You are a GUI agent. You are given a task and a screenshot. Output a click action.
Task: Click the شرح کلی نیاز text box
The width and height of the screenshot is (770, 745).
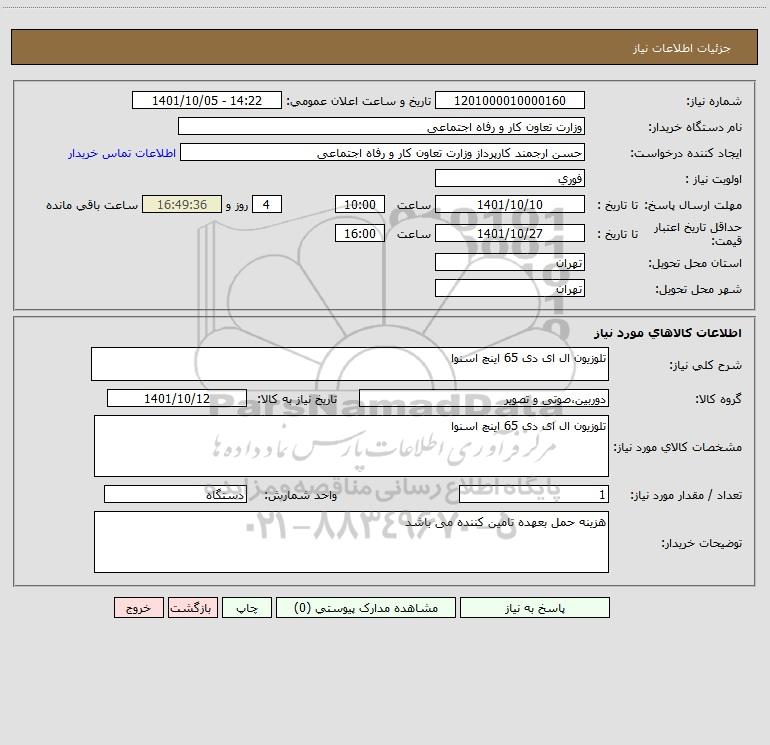pyautogui.click(x=350, y=364)
